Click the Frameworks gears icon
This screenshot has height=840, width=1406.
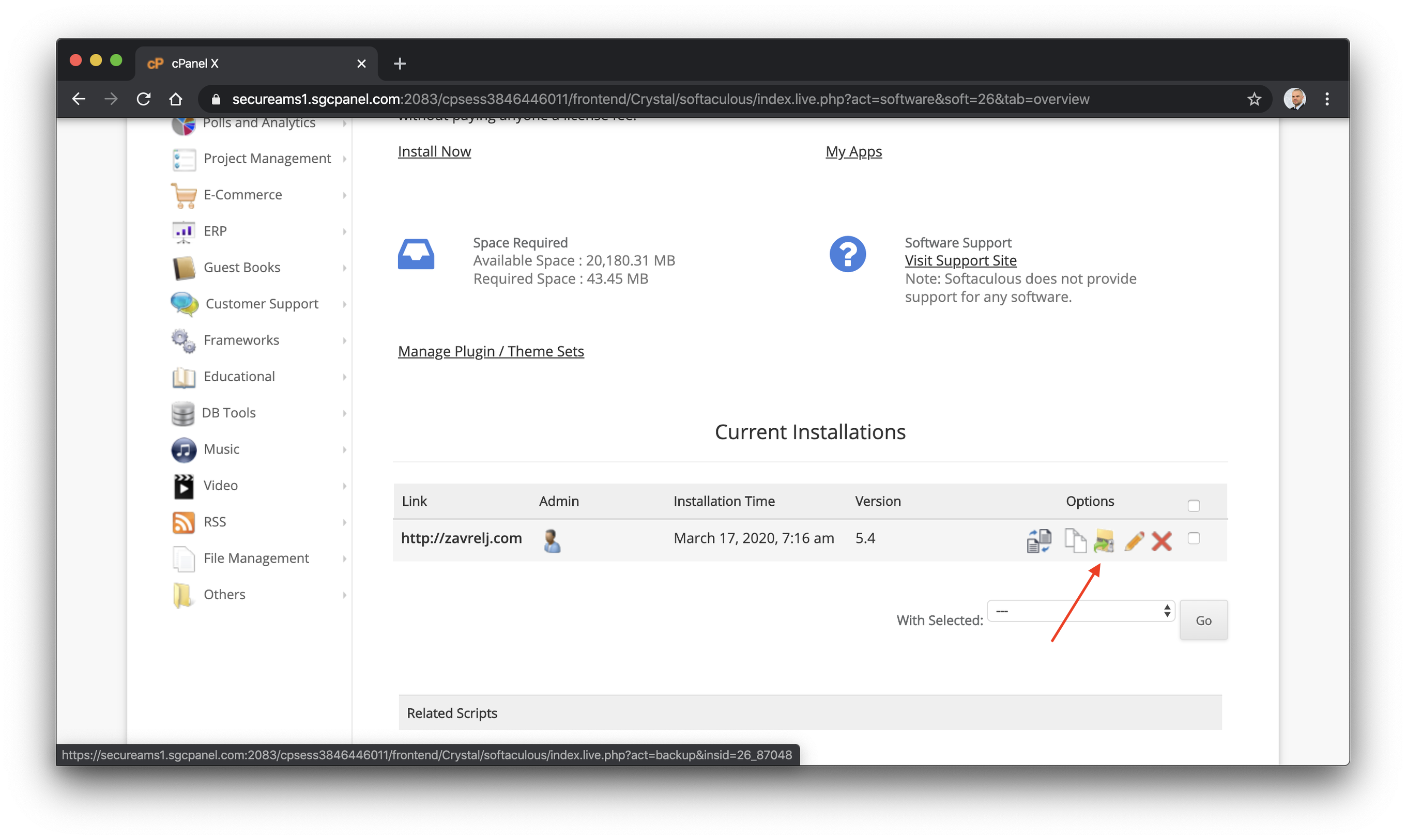184,340
